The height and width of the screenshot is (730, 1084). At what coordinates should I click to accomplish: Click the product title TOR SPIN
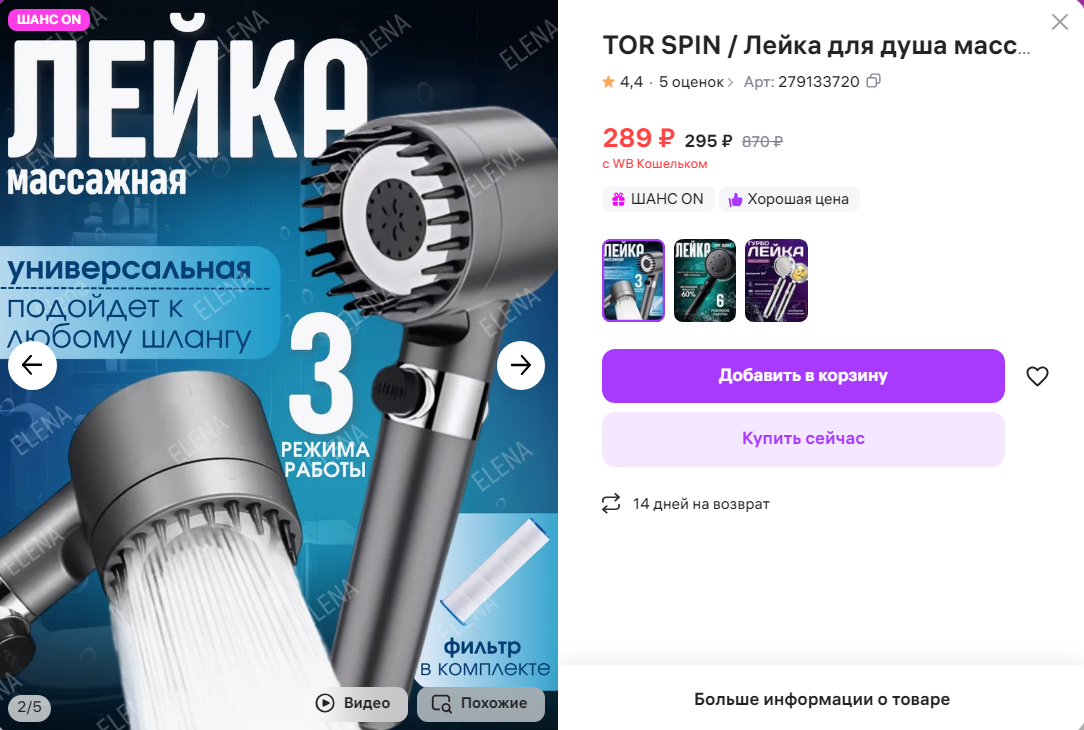tap(816, 46)
